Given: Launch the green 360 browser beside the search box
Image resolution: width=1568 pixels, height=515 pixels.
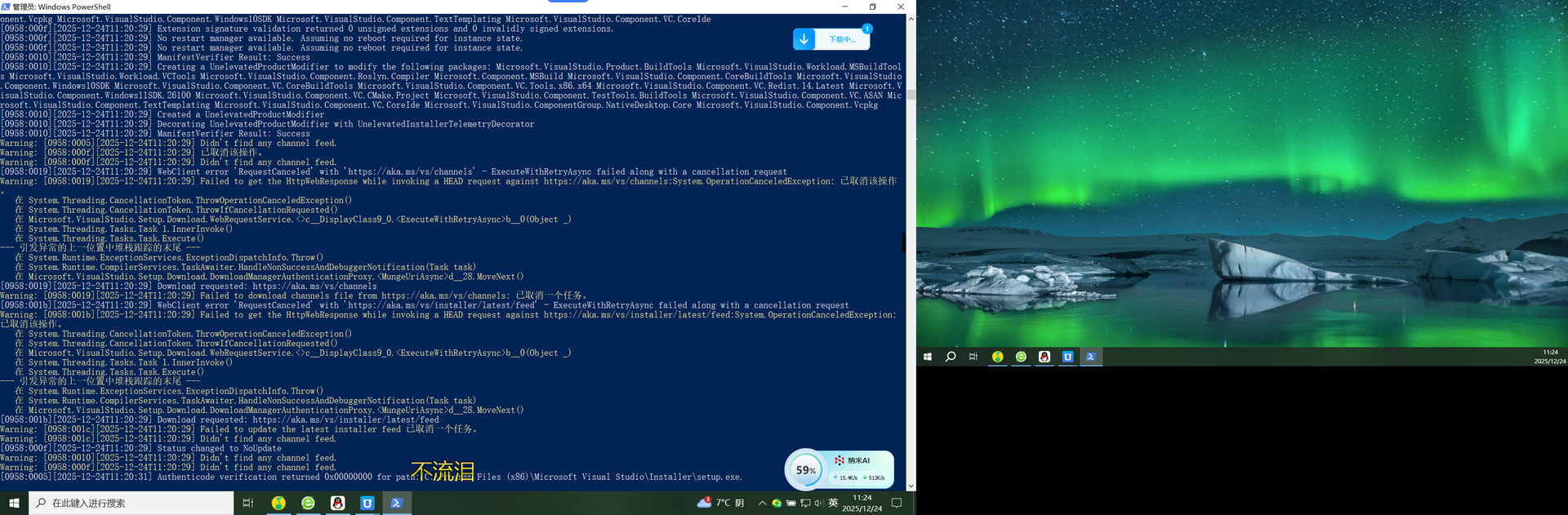Looking at the screenshot, I should [308, 504].
